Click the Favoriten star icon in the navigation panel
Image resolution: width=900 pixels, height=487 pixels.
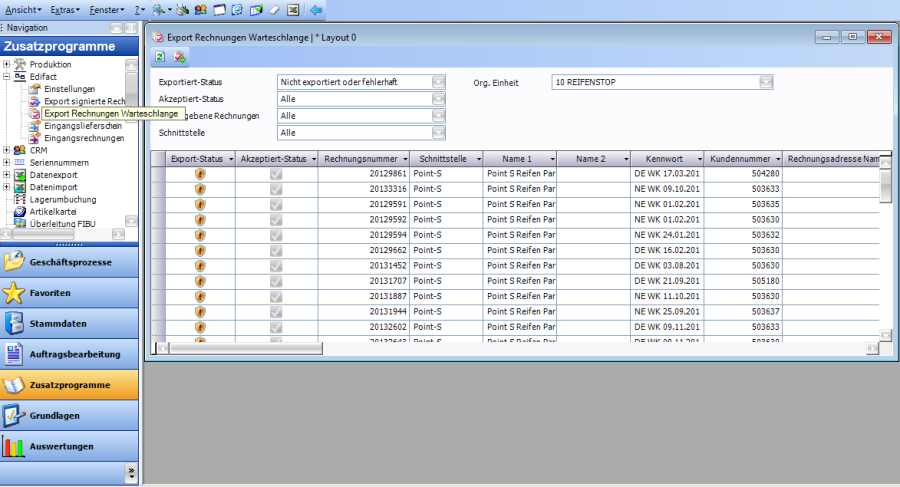click(14, 294)
